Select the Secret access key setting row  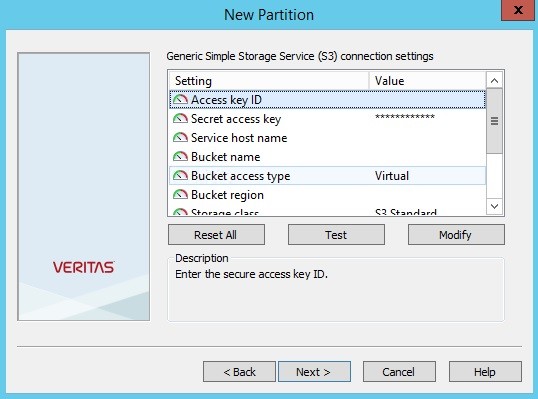click(x=328, y=119)
